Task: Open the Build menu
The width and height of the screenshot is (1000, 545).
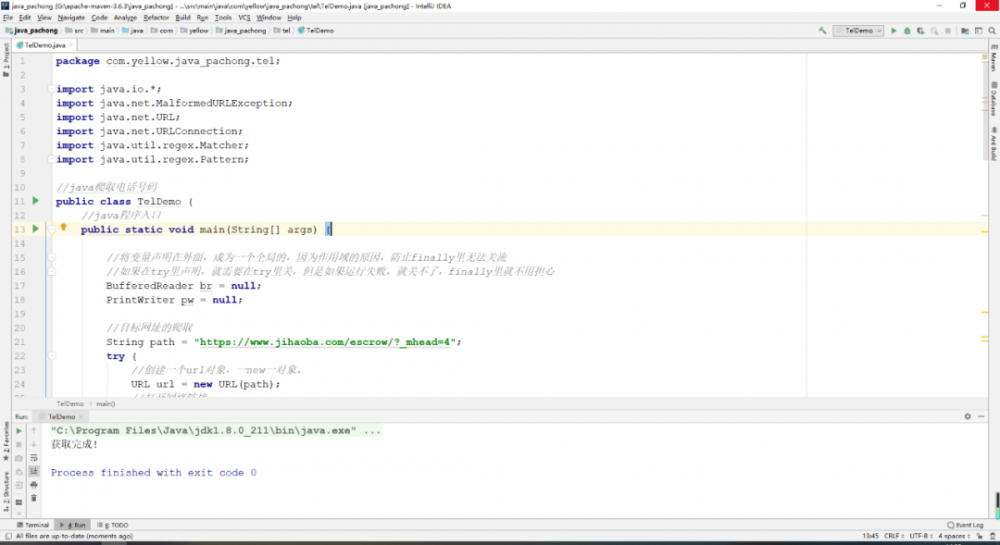Action: (182, 18)
